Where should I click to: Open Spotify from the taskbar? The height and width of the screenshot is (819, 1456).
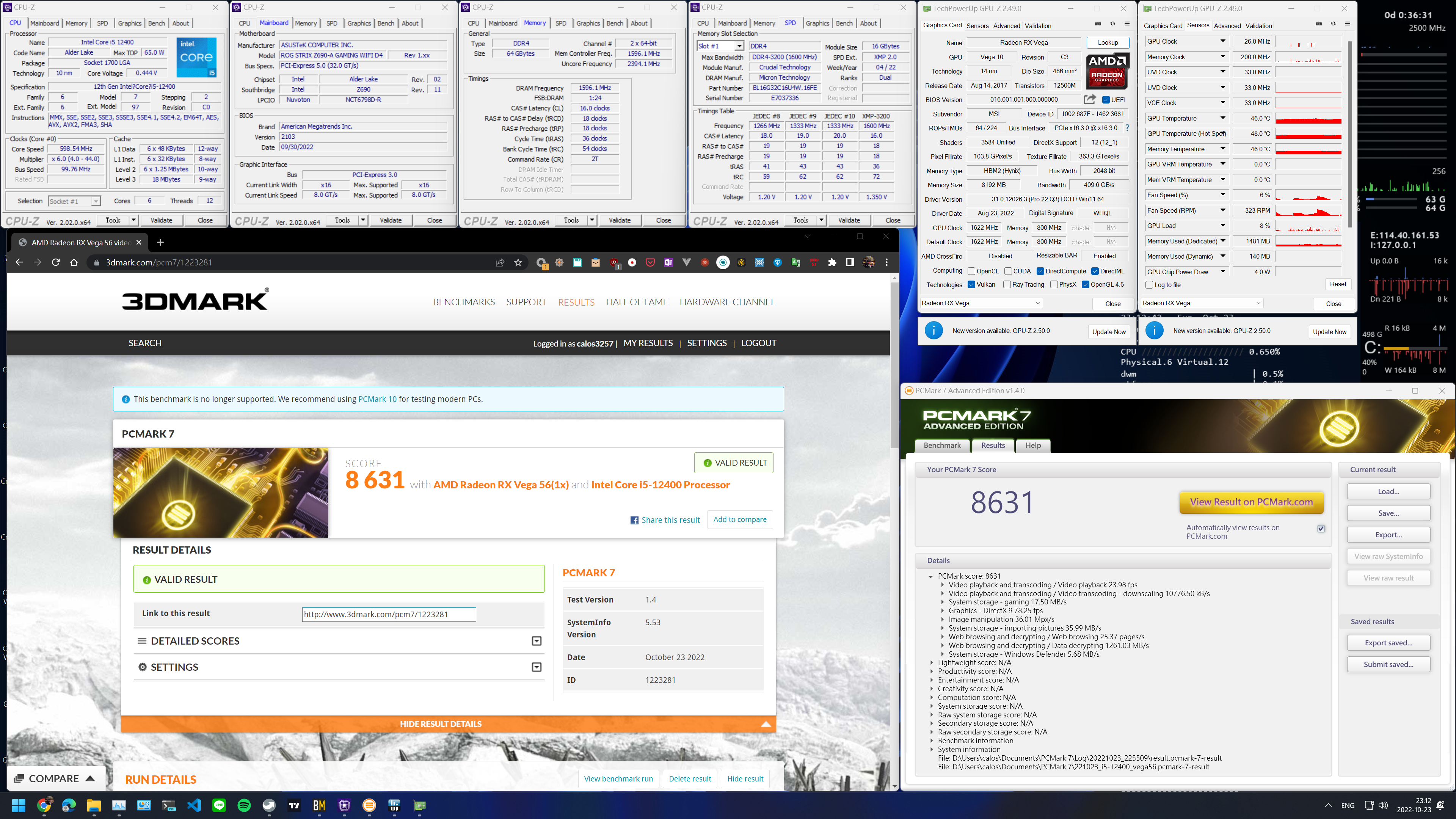pyautogui.click(x=244, y=805)
